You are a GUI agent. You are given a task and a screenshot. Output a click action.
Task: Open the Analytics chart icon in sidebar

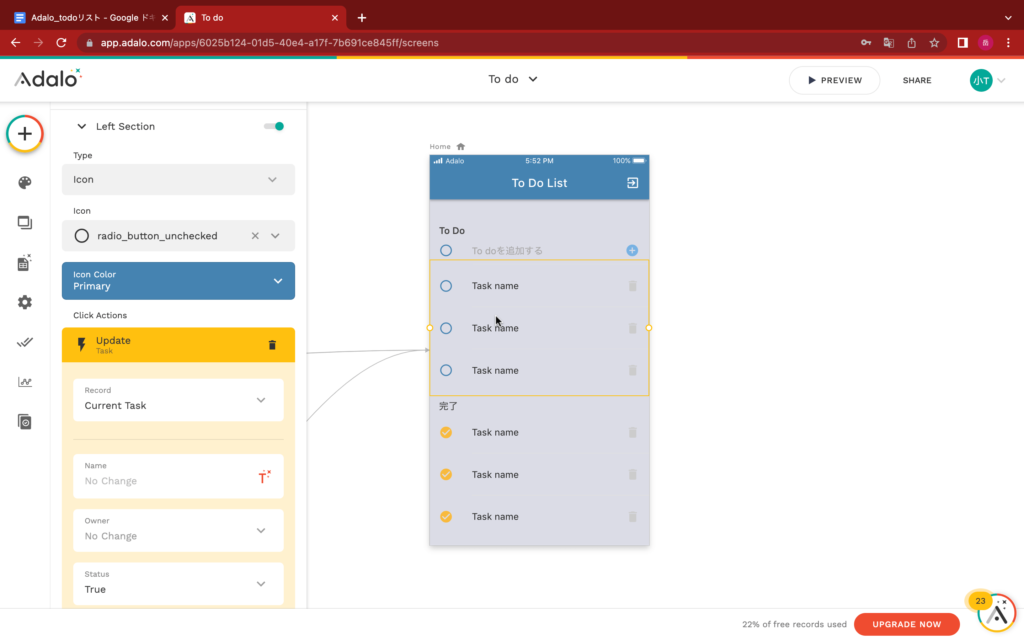click(x=25, y=382)
